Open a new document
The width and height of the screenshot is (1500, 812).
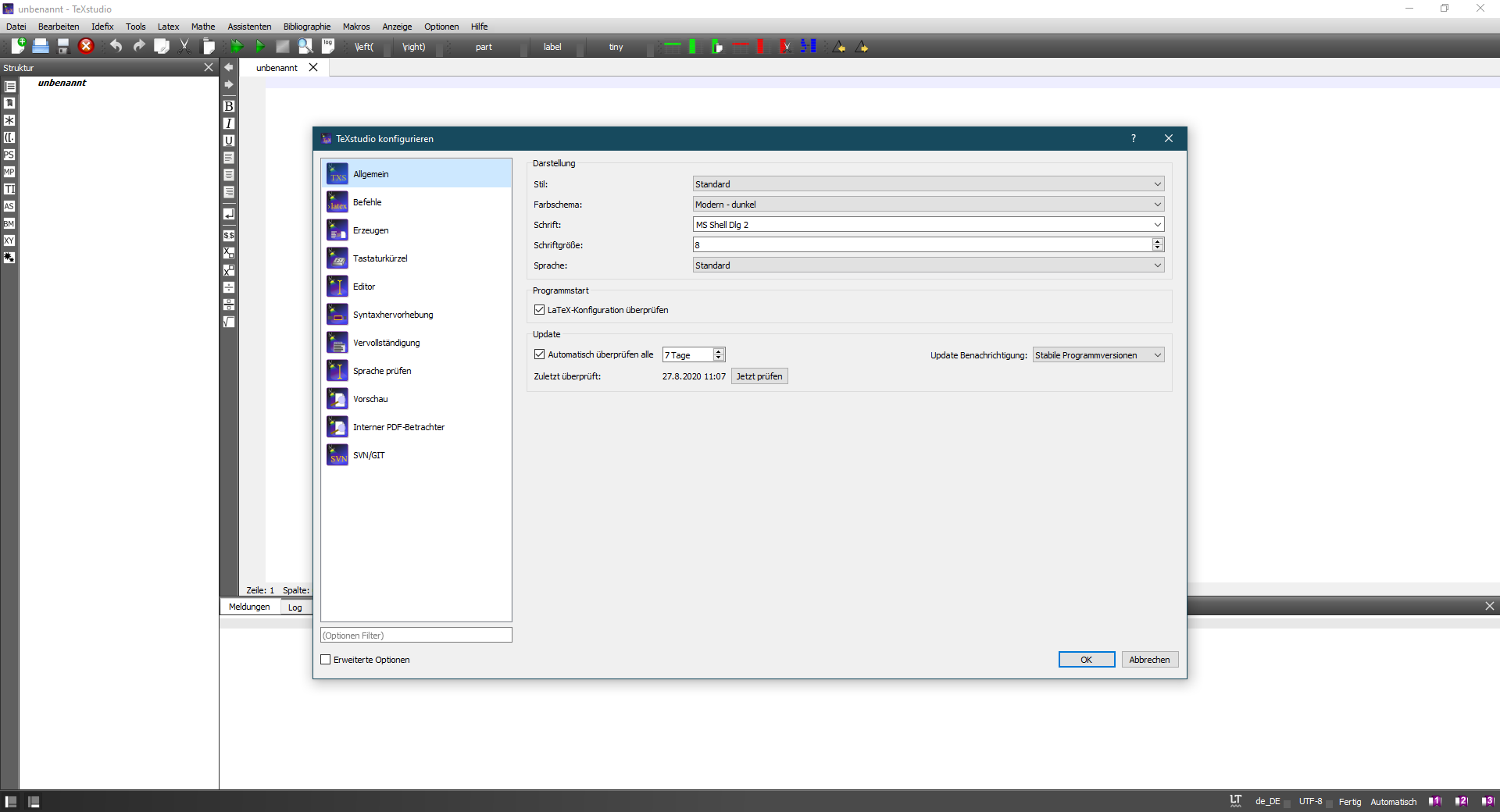pos(17,46)
